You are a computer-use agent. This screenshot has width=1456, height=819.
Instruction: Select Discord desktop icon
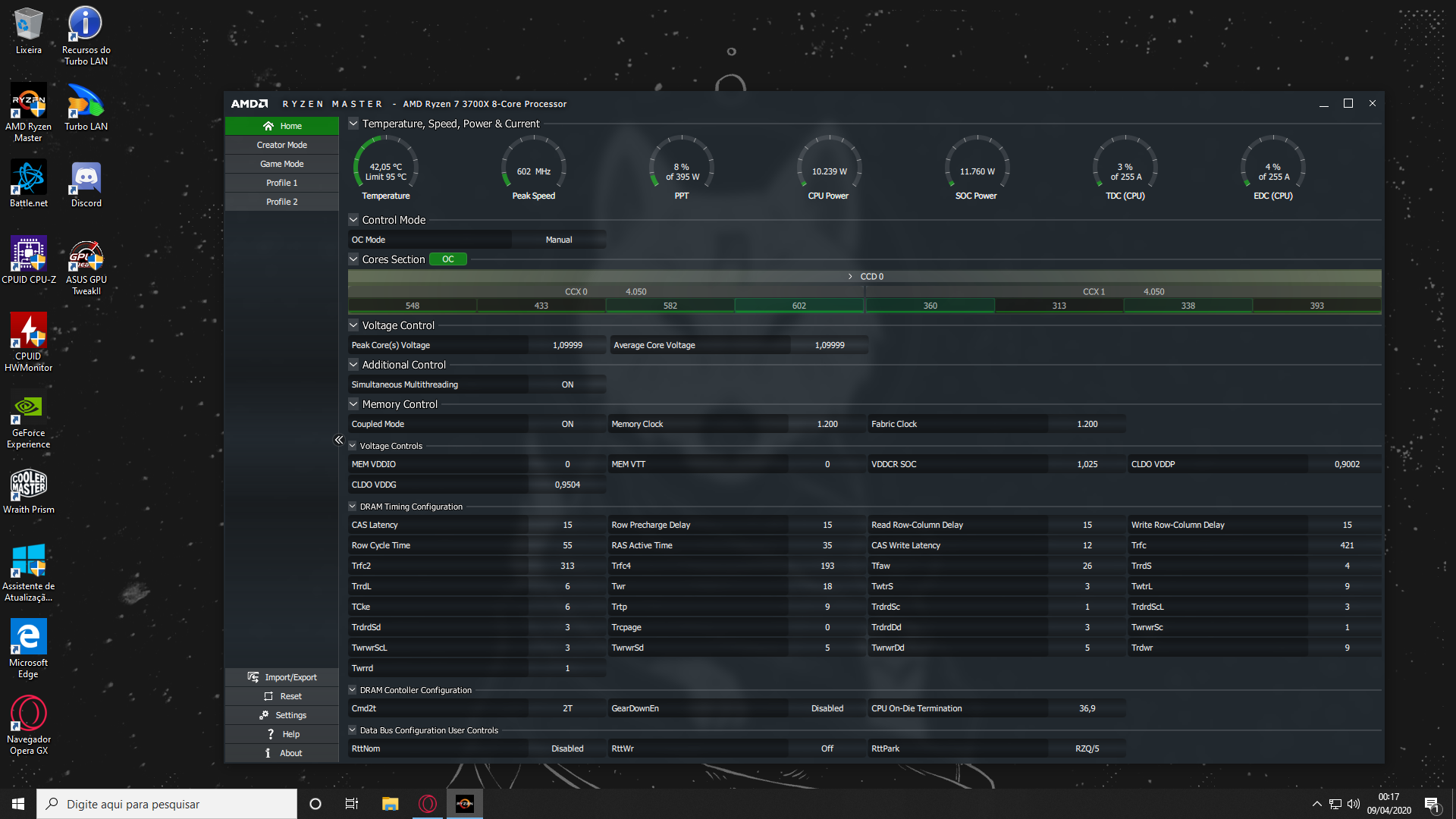86,184
